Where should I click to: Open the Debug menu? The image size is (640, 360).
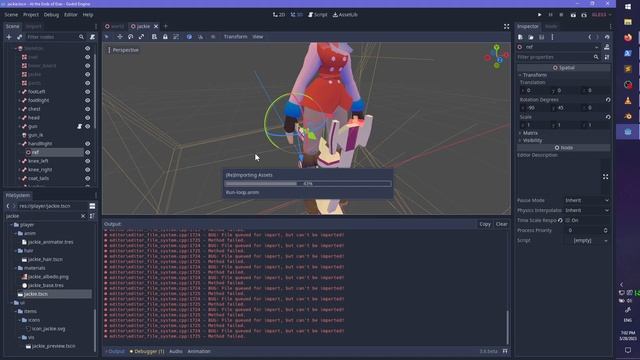[51, 15]
